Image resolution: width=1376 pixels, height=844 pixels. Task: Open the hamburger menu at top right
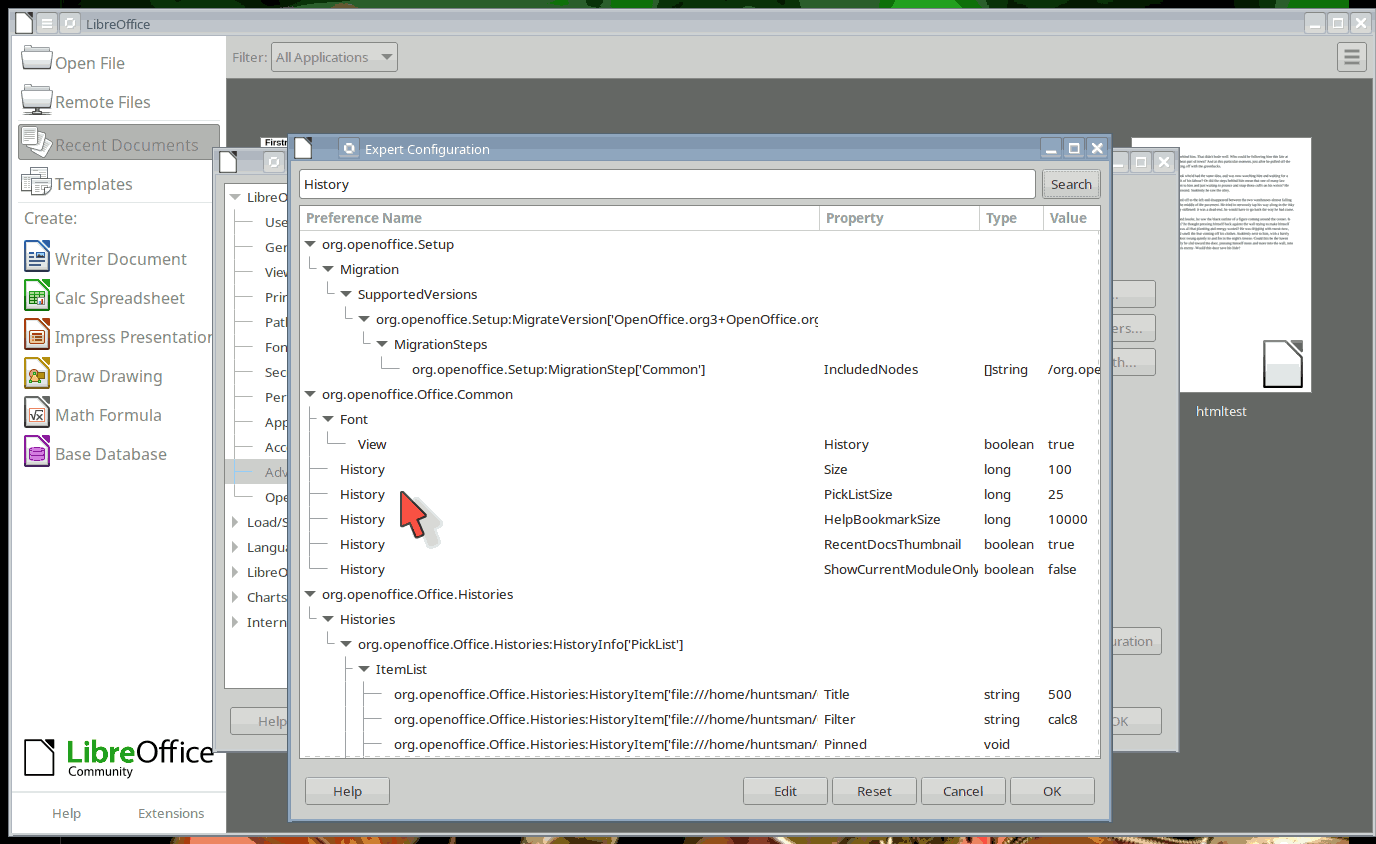click(1352, 57)
